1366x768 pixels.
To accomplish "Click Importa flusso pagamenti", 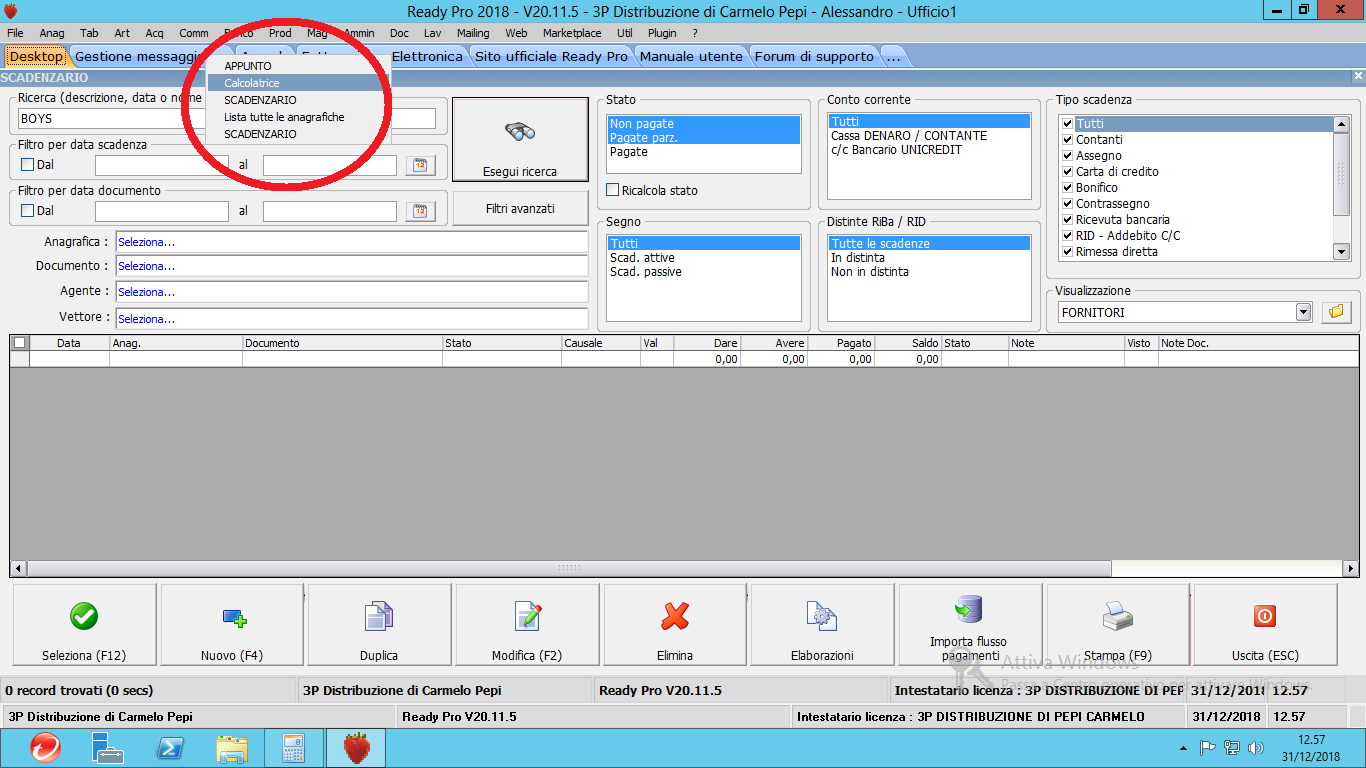I will pyautogui.click(x=970, y=625).
